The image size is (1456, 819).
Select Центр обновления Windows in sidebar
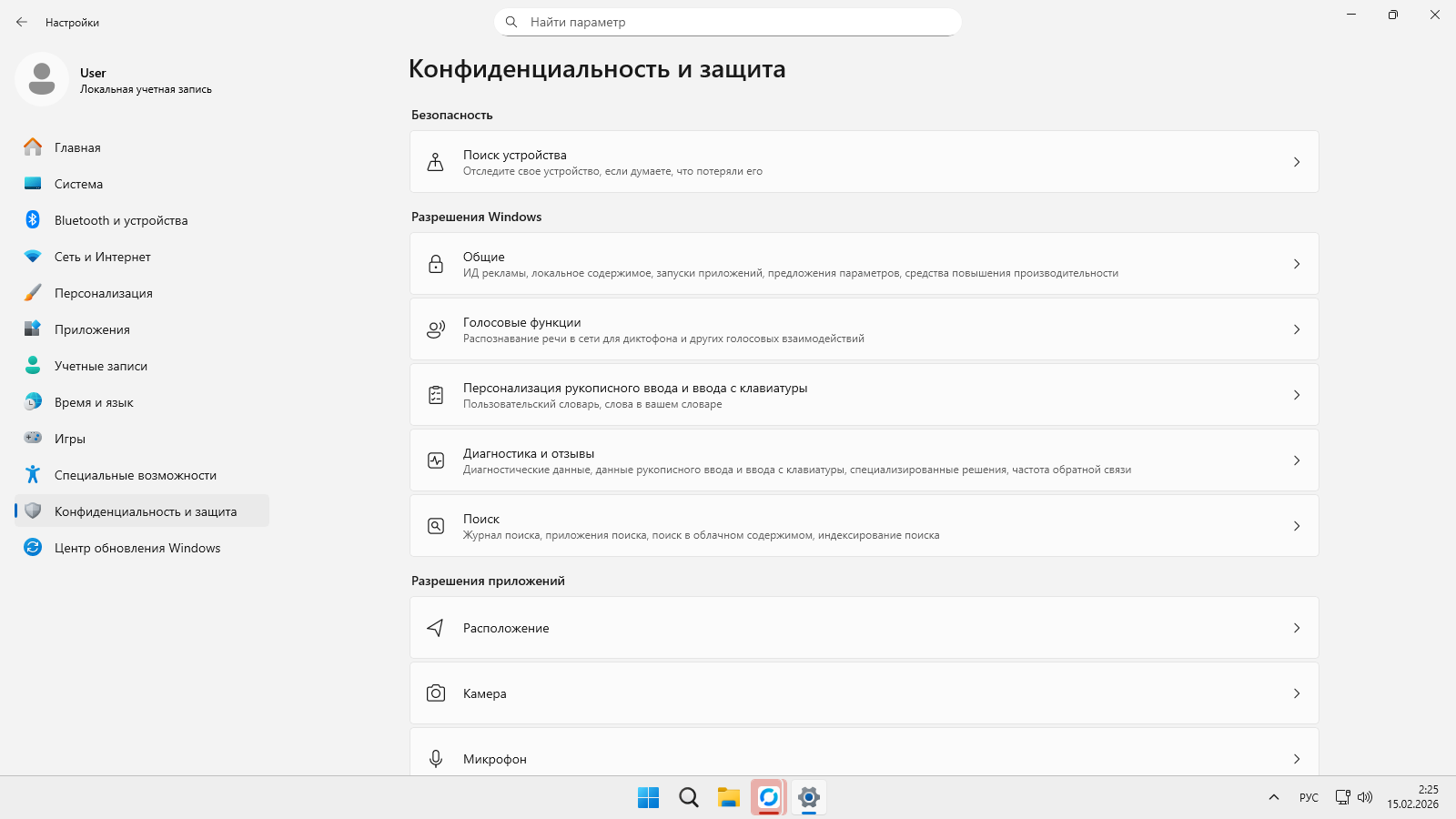[142, 548]
